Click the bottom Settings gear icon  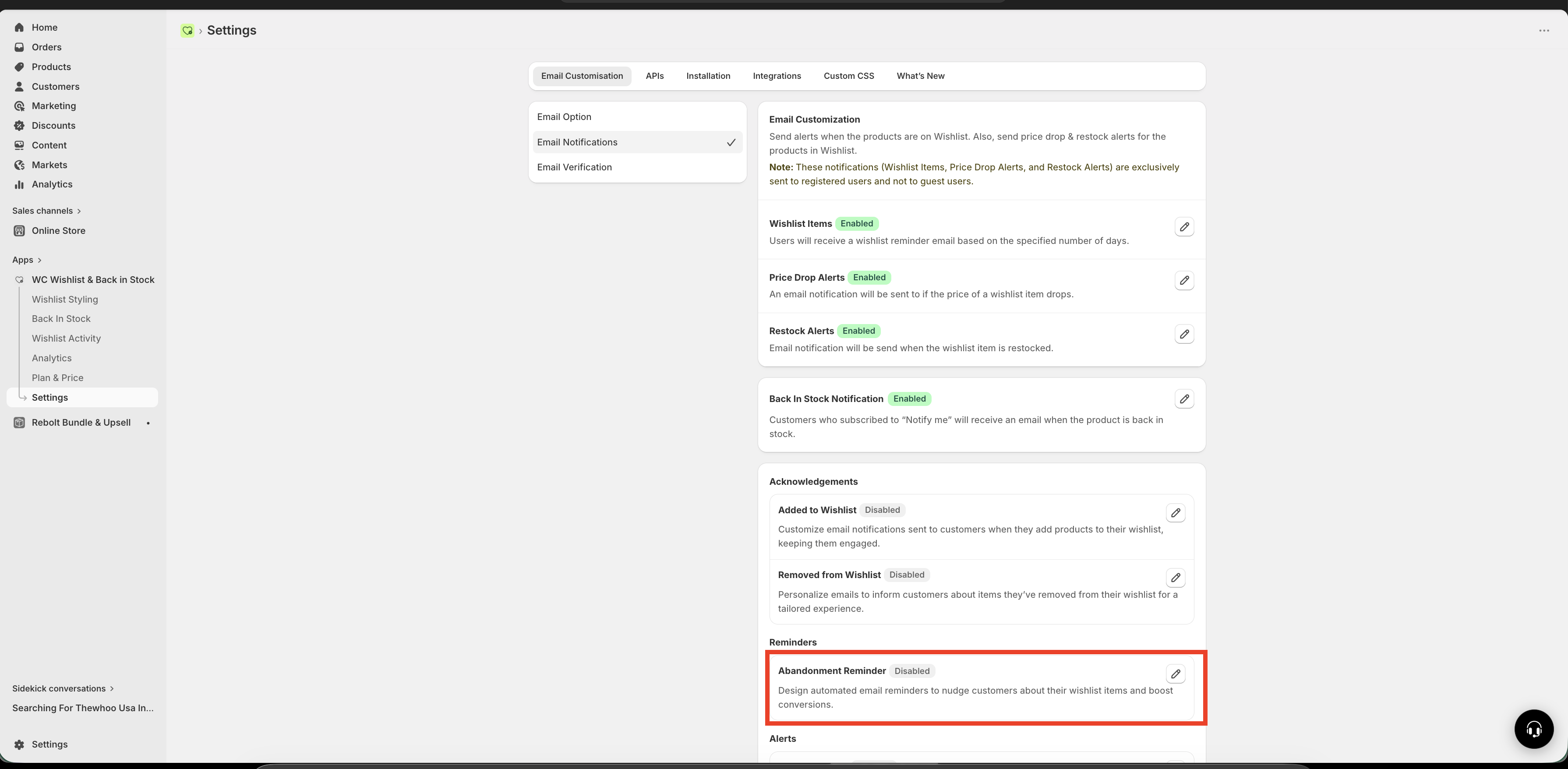click(19, 744)
